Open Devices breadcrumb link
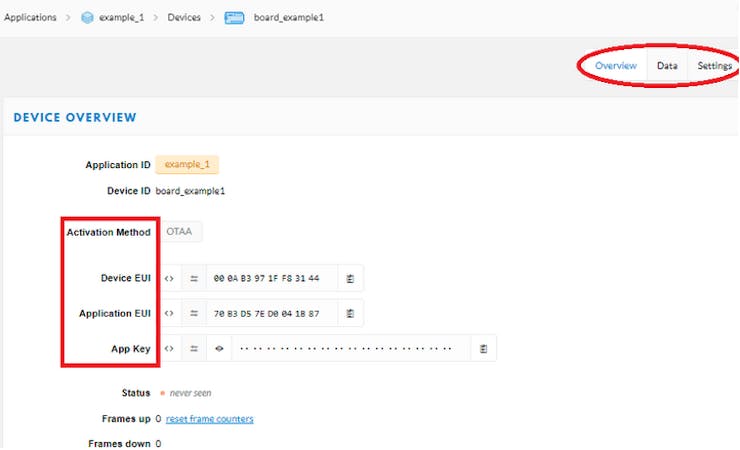 184,17
